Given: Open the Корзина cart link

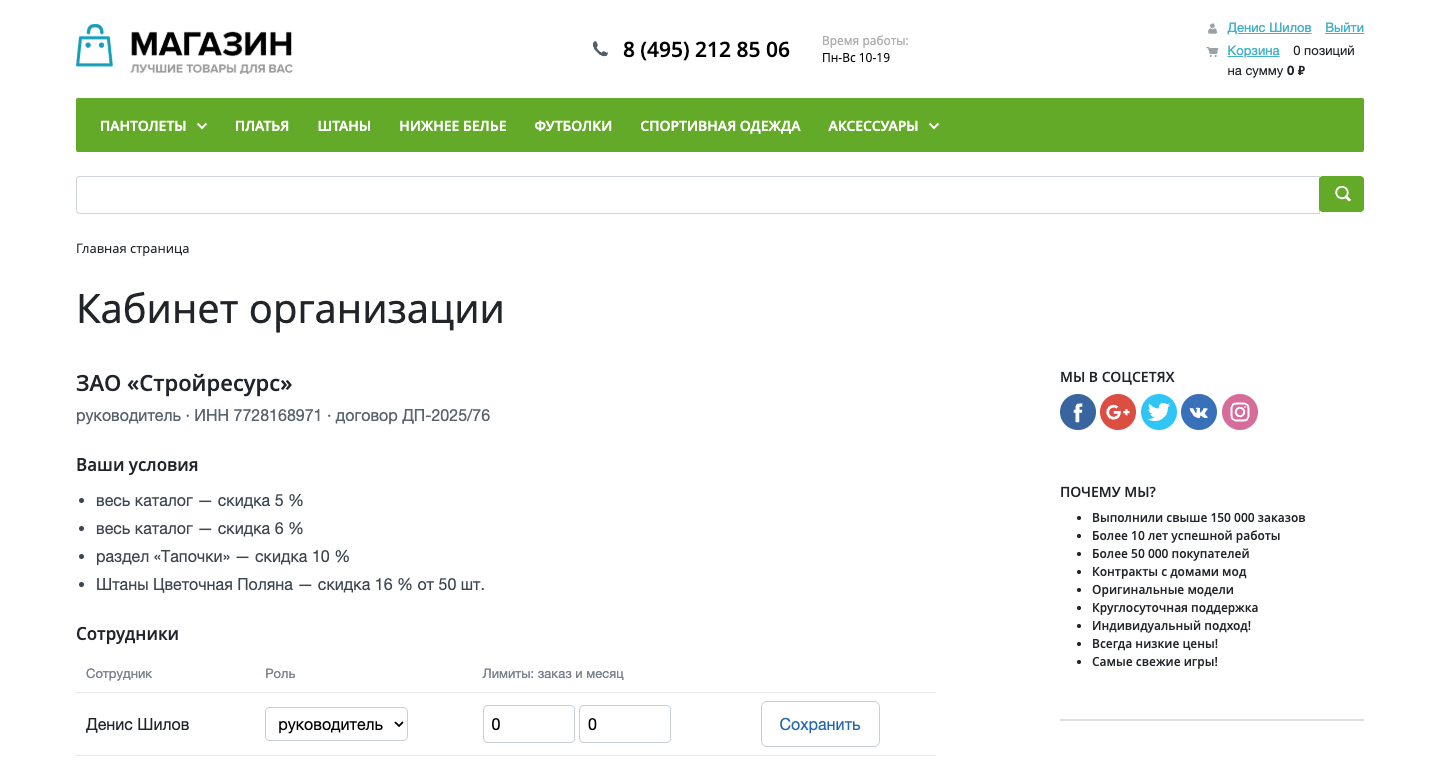Looking at the screenshot, I should (x=1253, y=51).
